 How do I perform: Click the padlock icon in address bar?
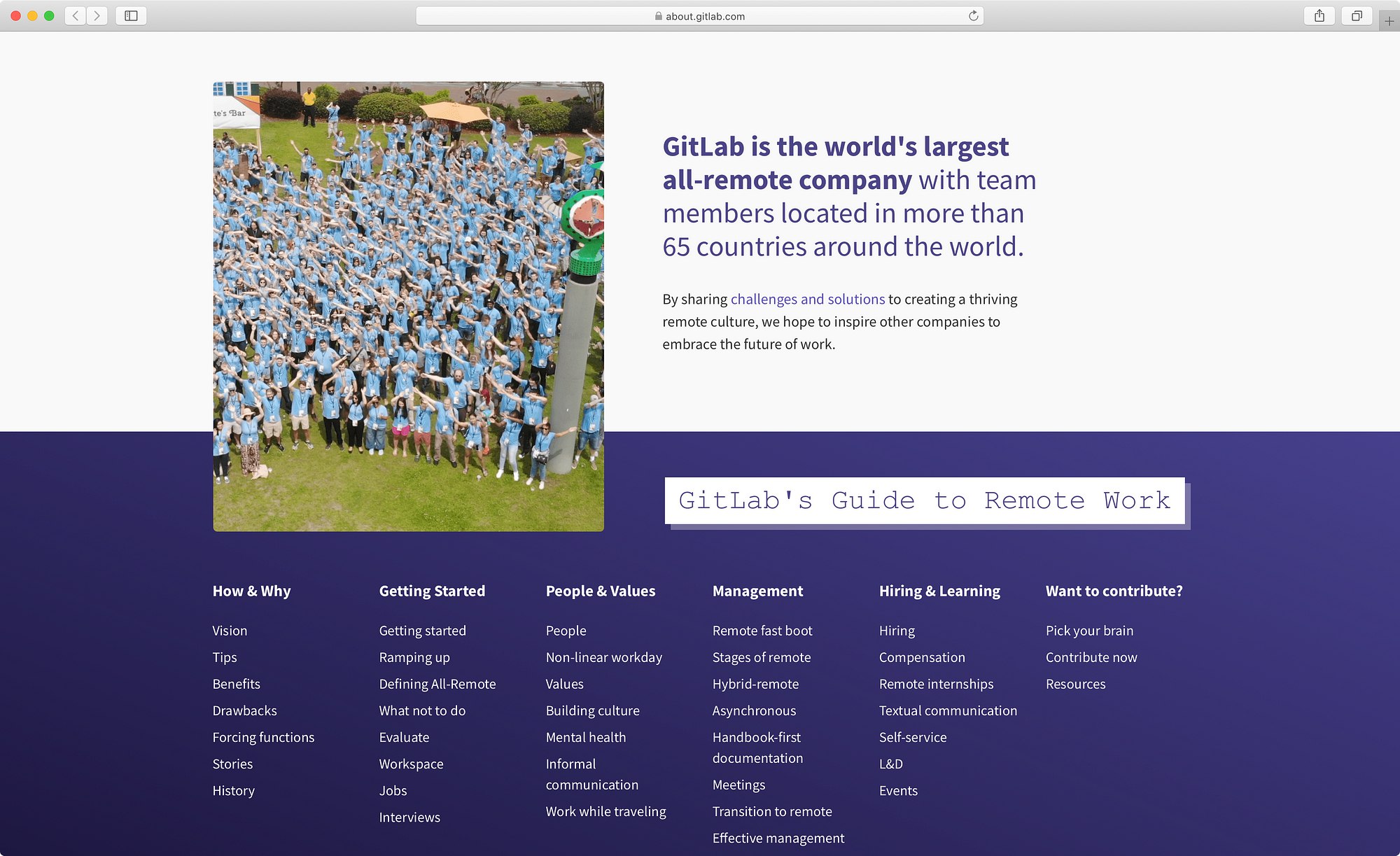coord(658,16)
